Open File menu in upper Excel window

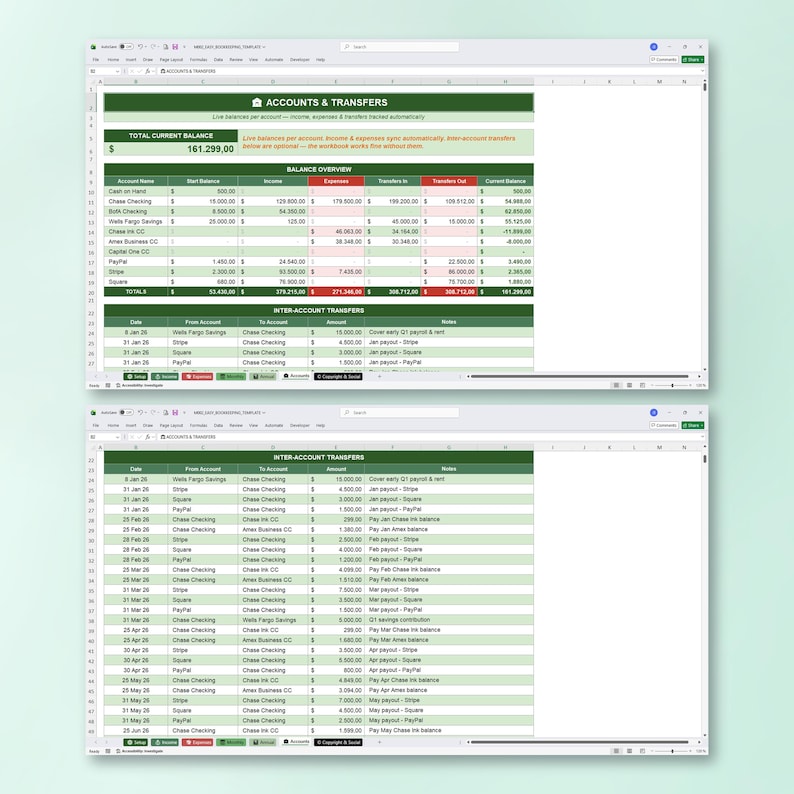pos(96,60)
